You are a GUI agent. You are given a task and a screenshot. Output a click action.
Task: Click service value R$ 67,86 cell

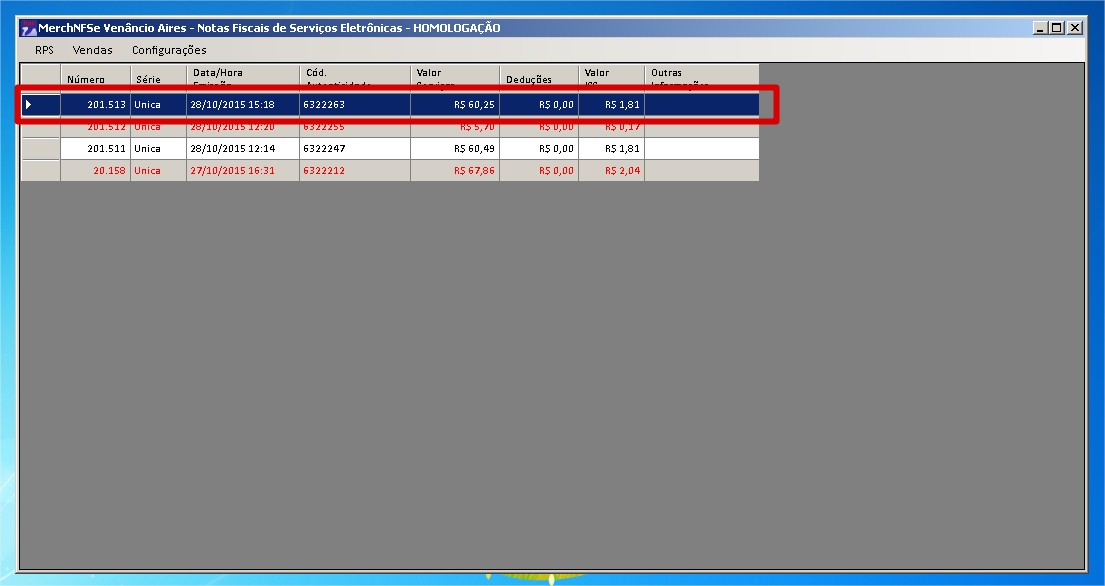455,171
